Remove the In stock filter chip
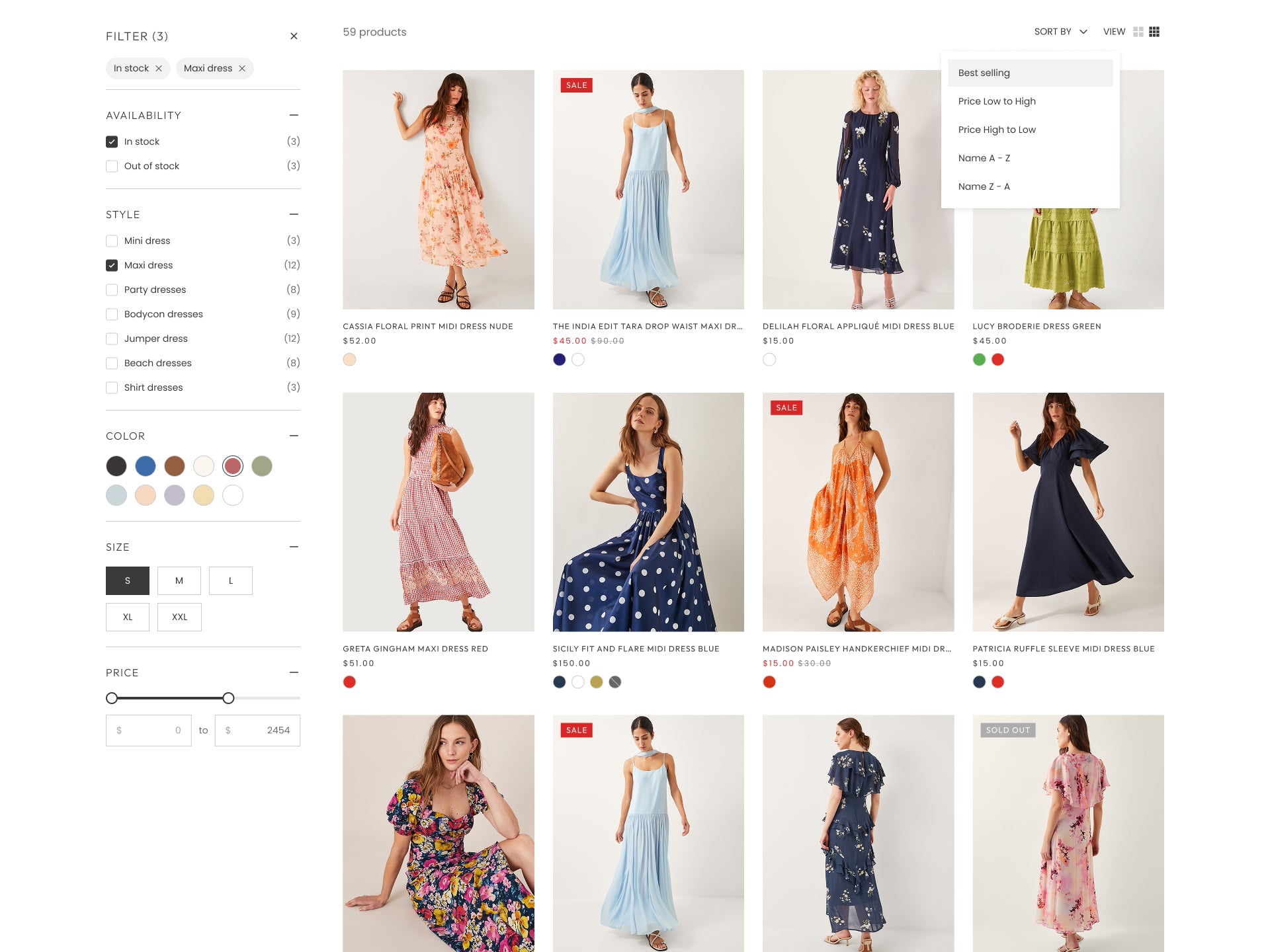Viewport: 1270px width, 952px height. [159, 69]
